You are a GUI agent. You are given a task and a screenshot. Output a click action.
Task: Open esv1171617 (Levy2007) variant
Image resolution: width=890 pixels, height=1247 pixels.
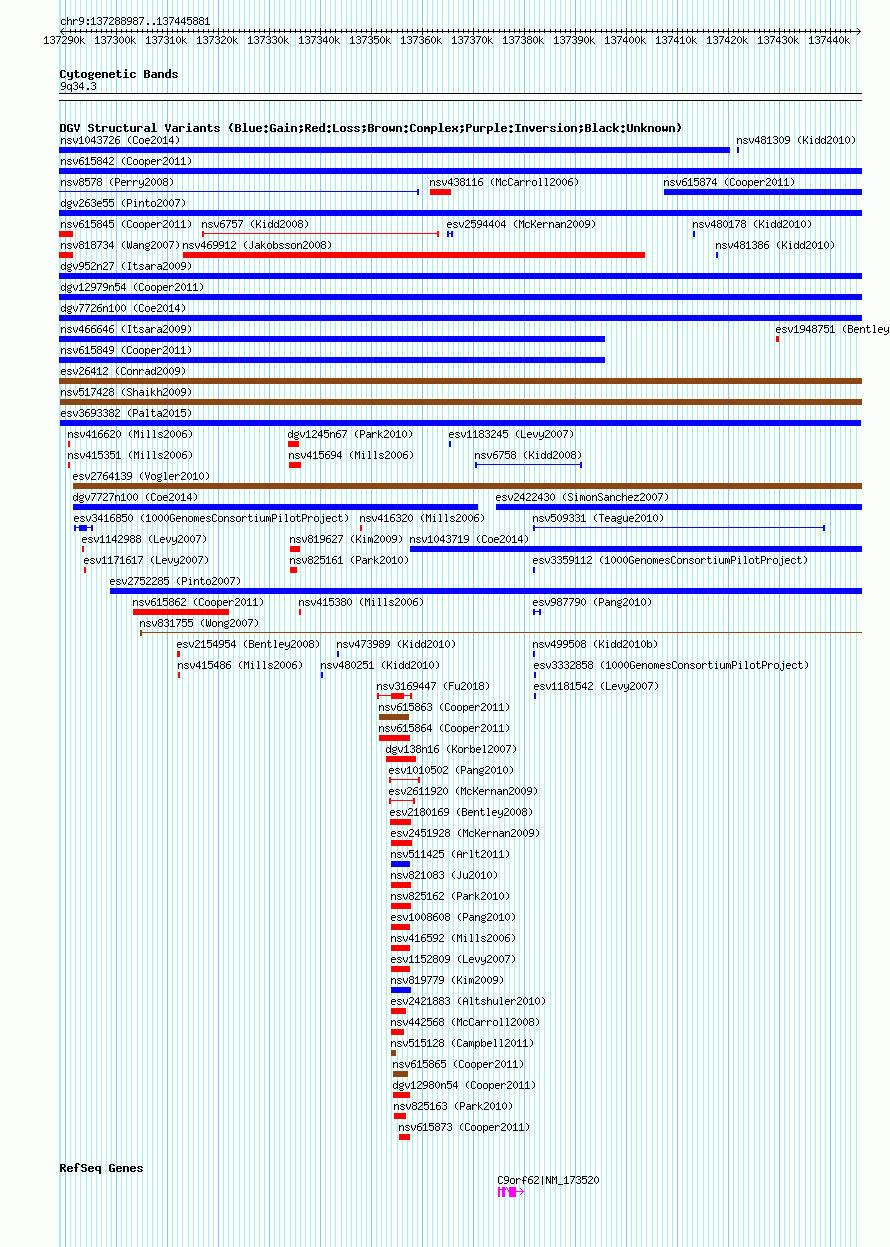click(x=147, y=561)
